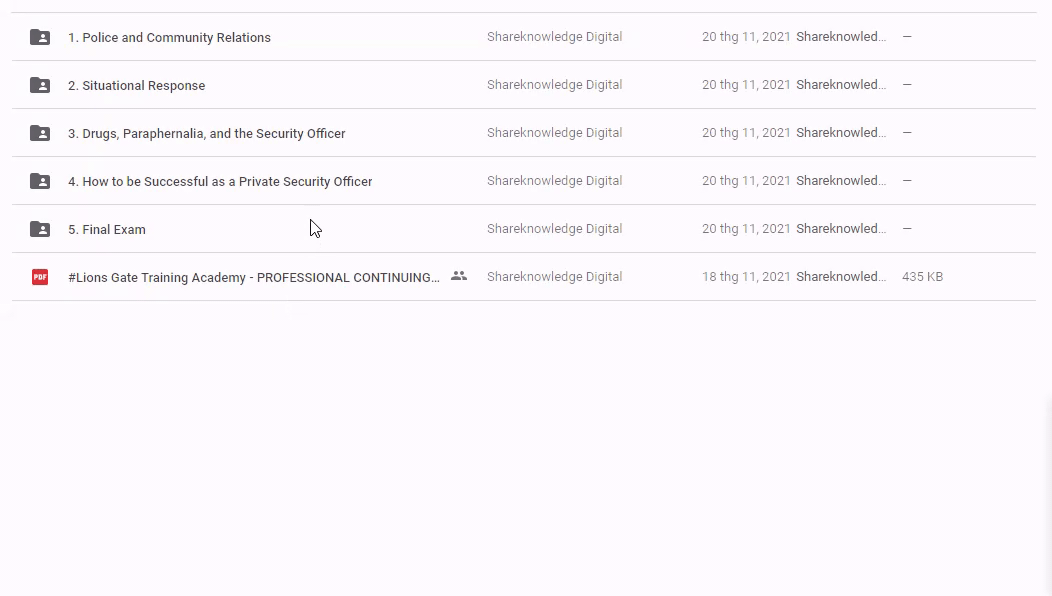Click the red PDF file icon

pyautogui.click(x=40, y=277)
